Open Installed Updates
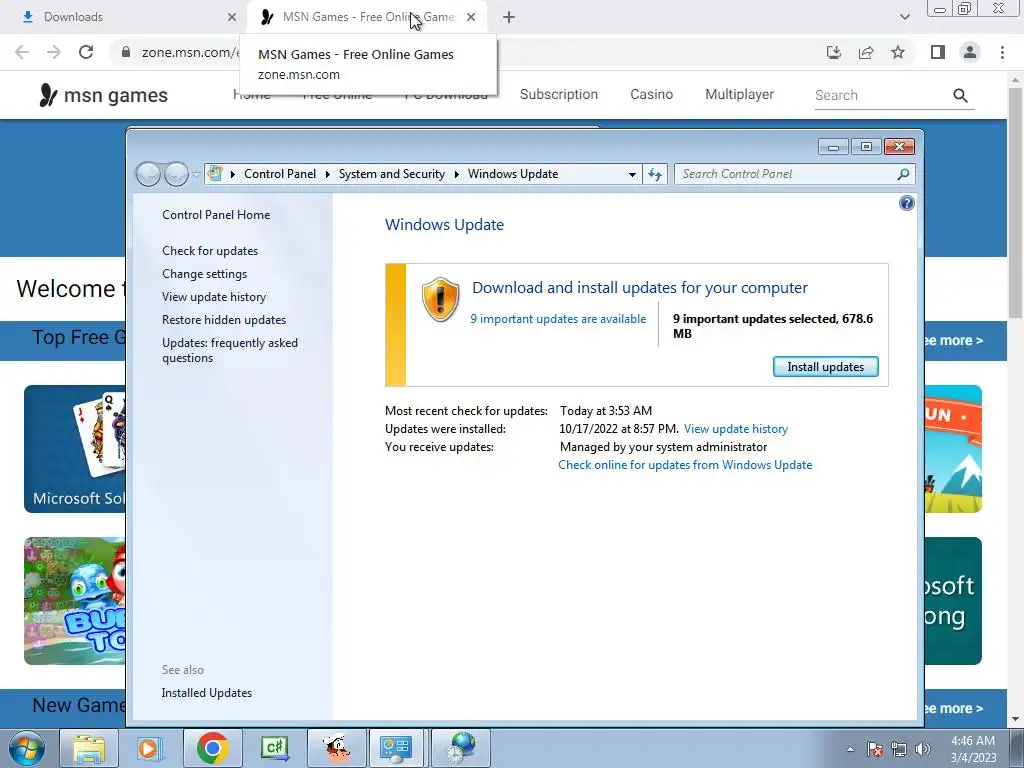Viewport: 1024px width, 768px height. (x=206, y=693)
